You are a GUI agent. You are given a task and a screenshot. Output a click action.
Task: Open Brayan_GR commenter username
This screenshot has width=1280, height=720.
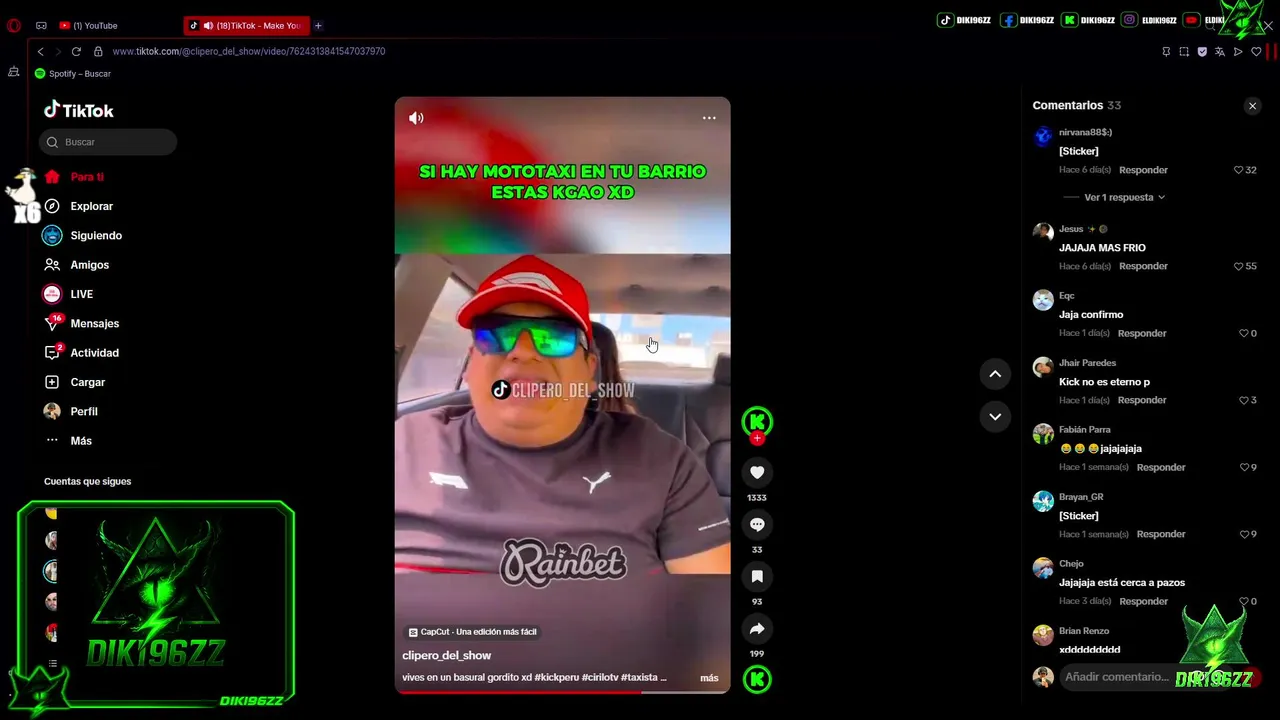pos(1081,497)
